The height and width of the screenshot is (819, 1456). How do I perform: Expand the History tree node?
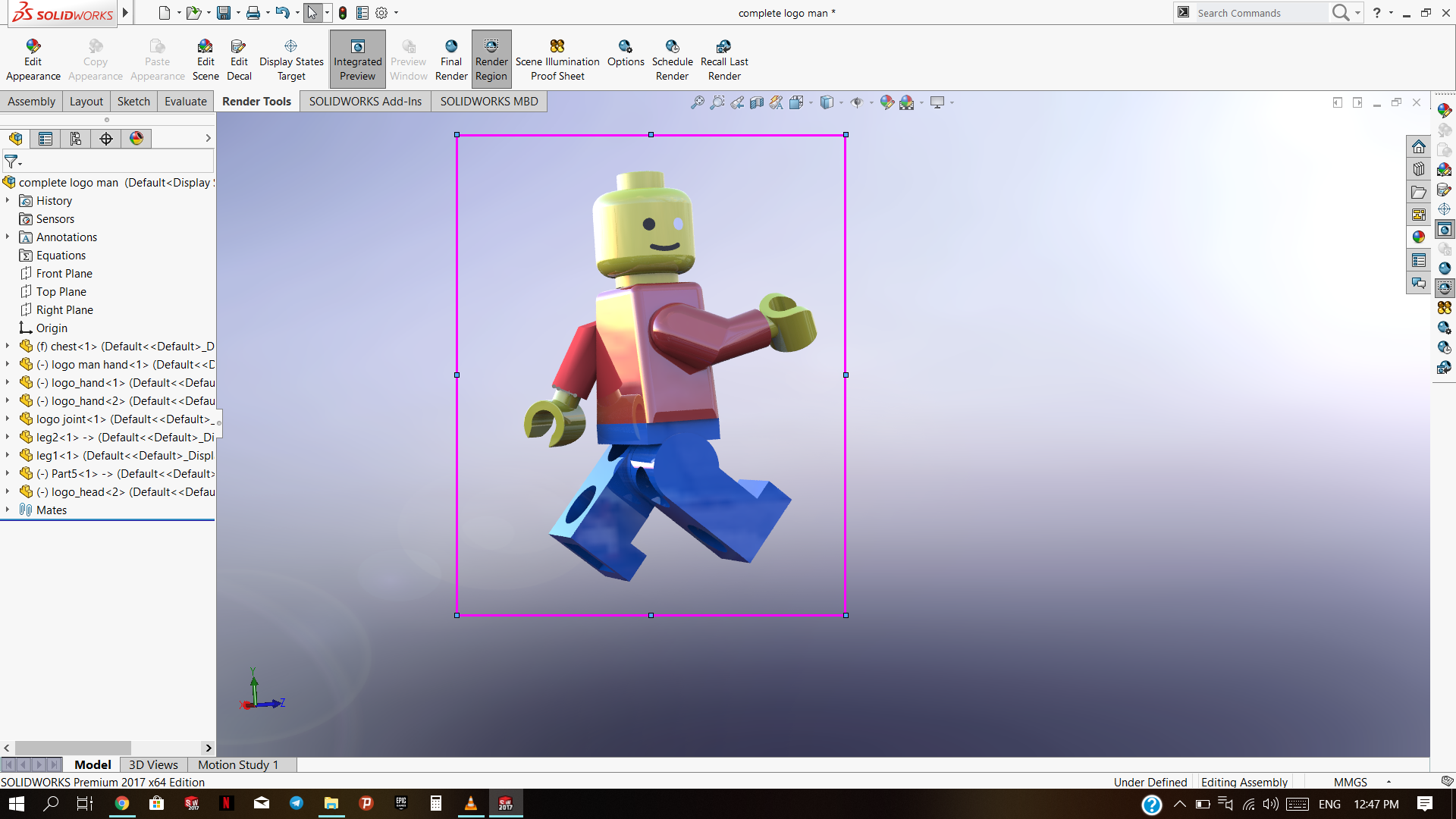point(8,200)
